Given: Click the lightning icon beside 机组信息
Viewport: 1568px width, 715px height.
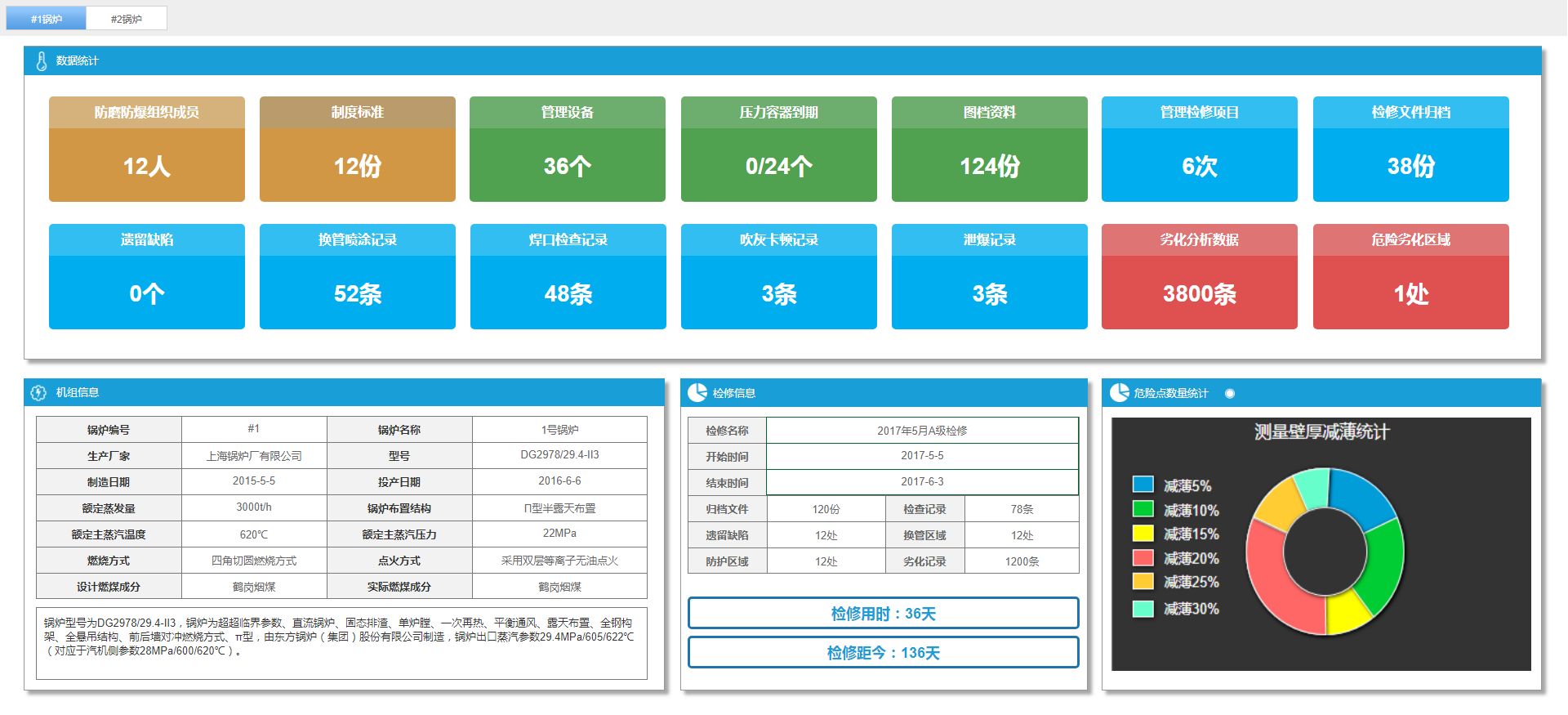Looking at the screenshot, I should [38, 393].
